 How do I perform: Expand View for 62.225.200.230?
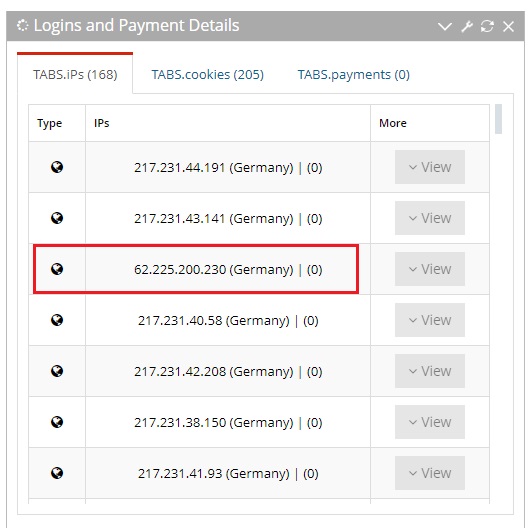430,269
